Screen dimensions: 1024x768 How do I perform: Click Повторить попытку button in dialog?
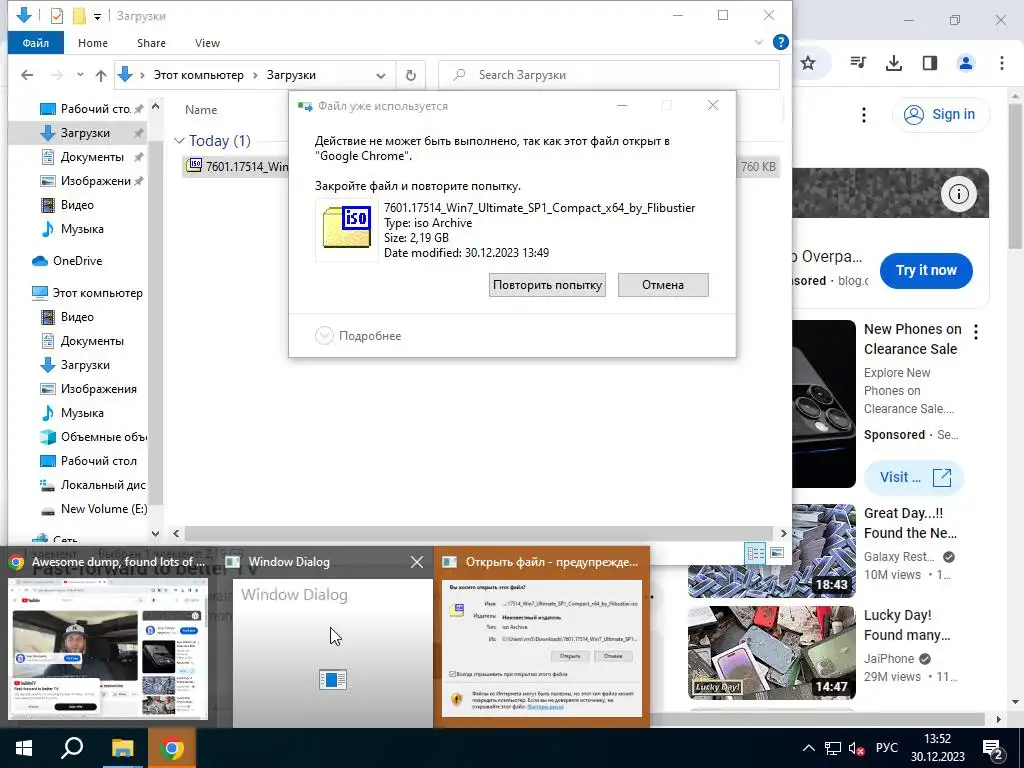(547, 285)
